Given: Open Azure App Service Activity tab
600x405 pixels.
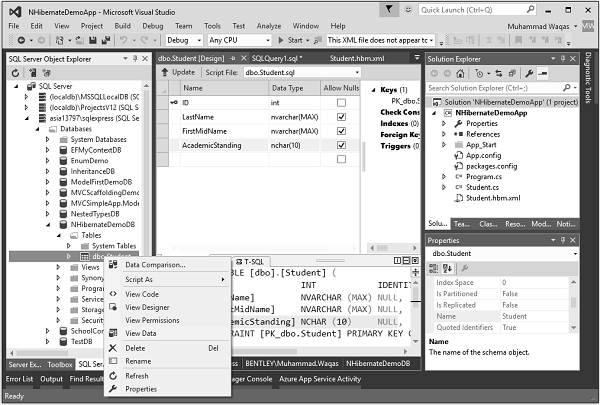Looking at the screenshot, I should pyautogui.click(x=320, y=379).
